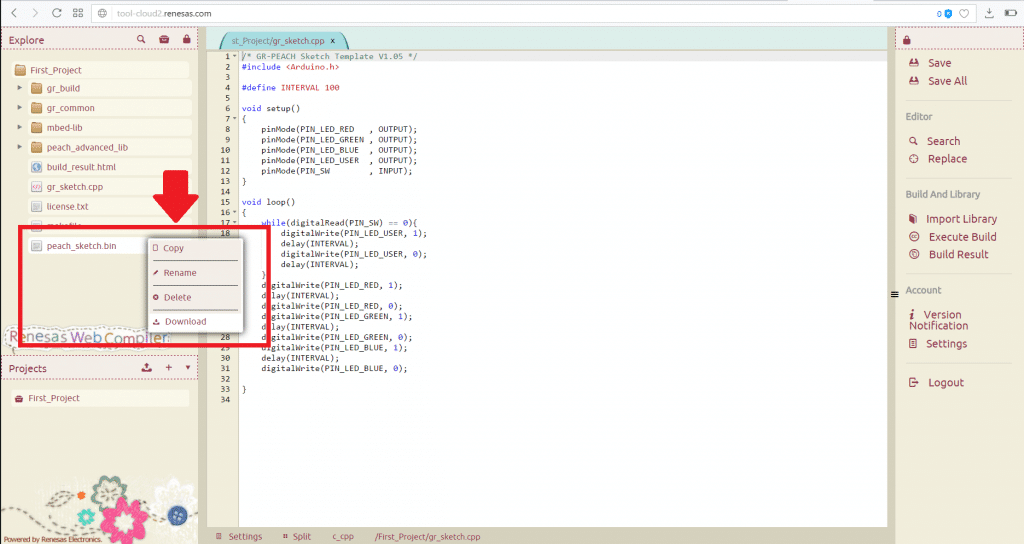The height and width of the screenshot is (544, 1024).
Task: Select Rename in the context menu
Action: click(x=179, y=273)
